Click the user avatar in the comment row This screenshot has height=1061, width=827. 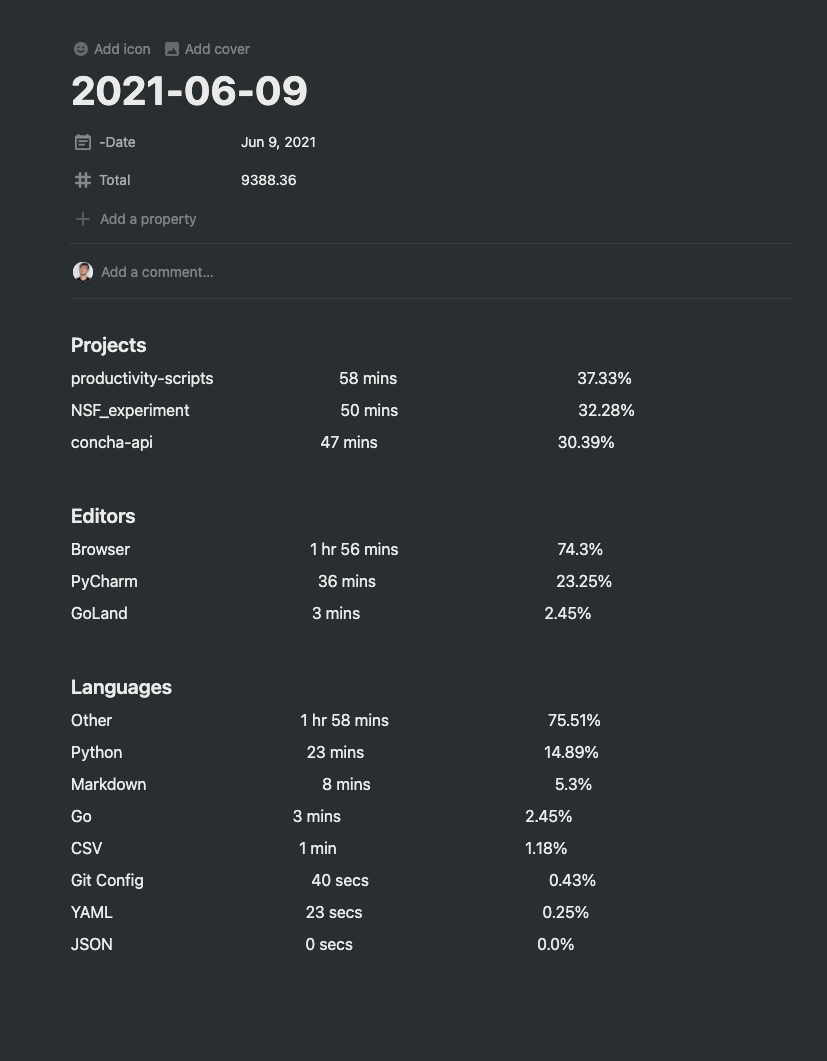(83, 272)
